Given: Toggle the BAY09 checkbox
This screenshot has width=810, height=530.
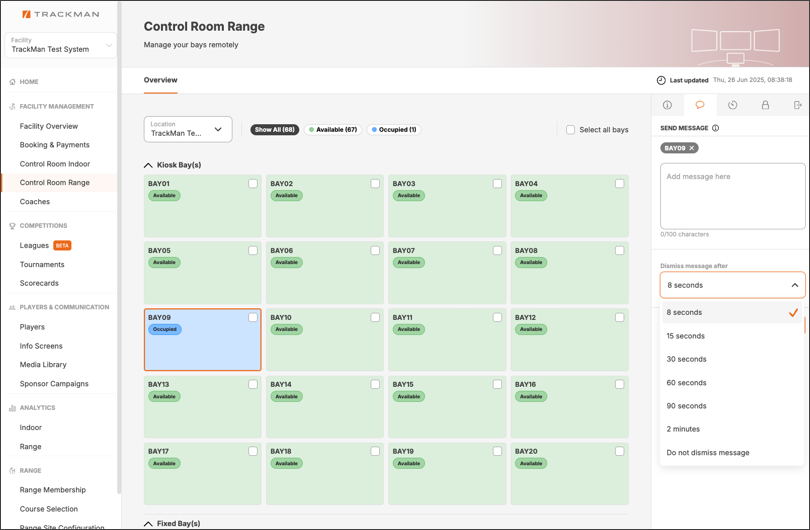Looking at the screenshot, I should click(253, 317).
